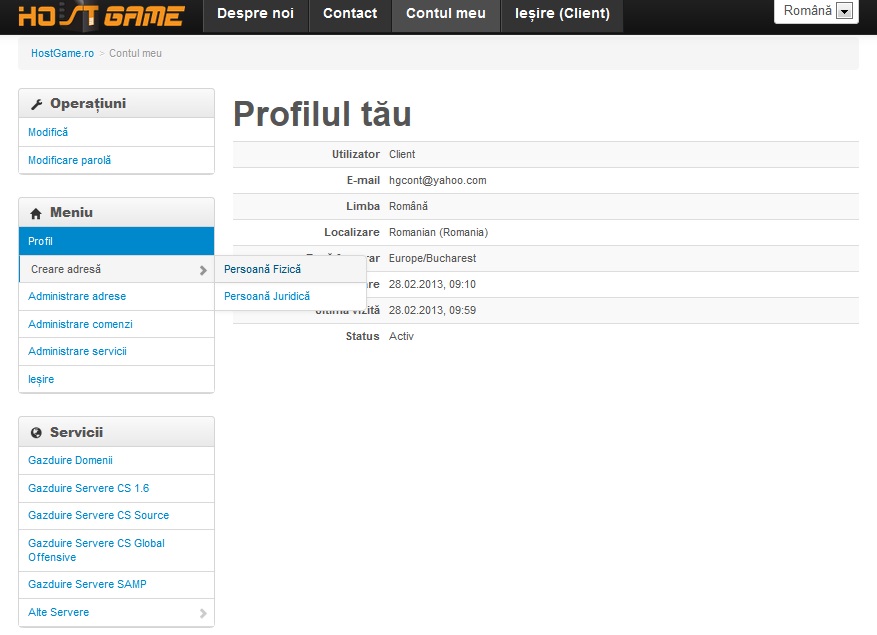This screenshot has width=877, height=635.
Task: Click the email hgcont@yahoo.com value
Action: [x=437, y=180]
